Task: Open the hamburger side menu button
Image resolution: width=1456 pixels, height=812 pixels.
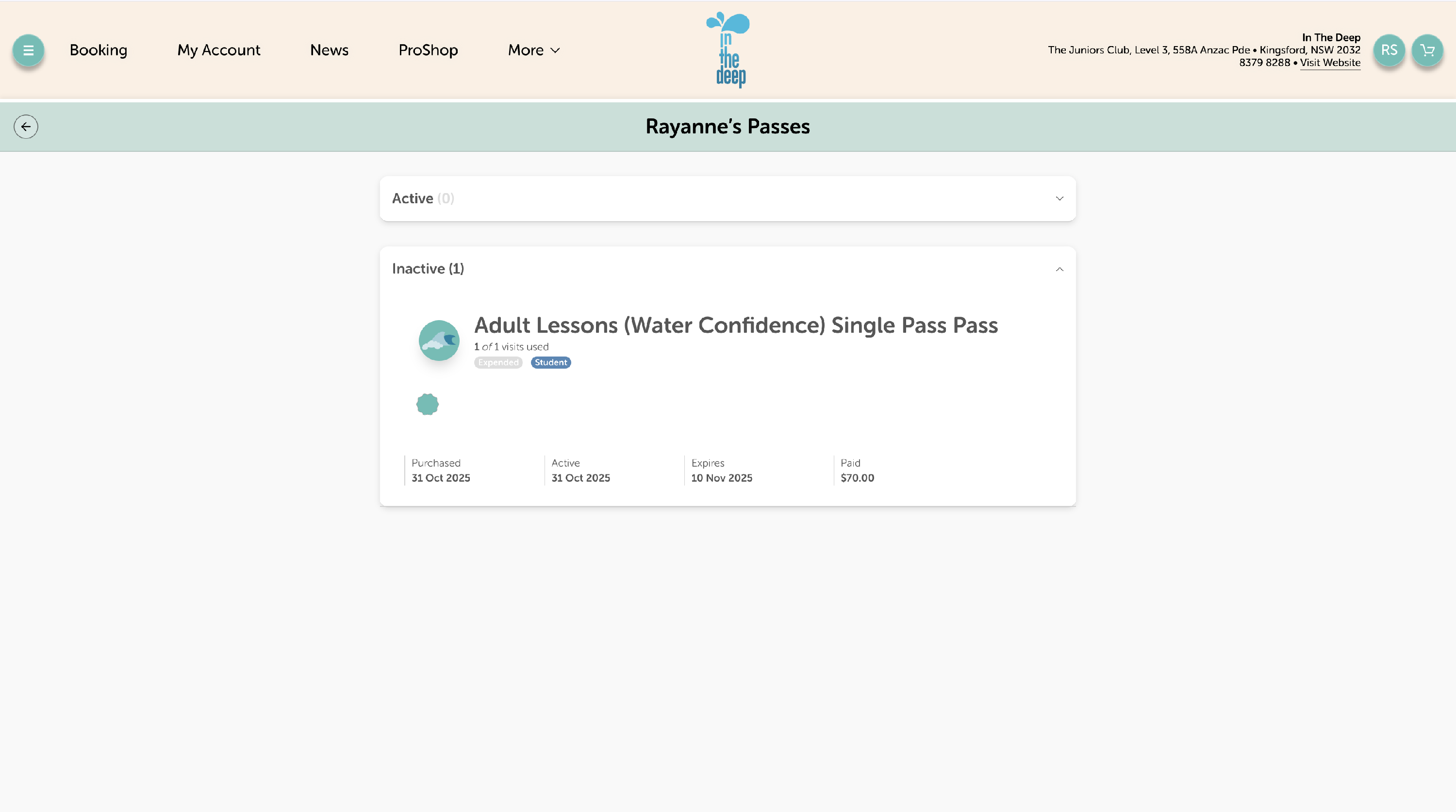Action: click(x=28, y=50)
